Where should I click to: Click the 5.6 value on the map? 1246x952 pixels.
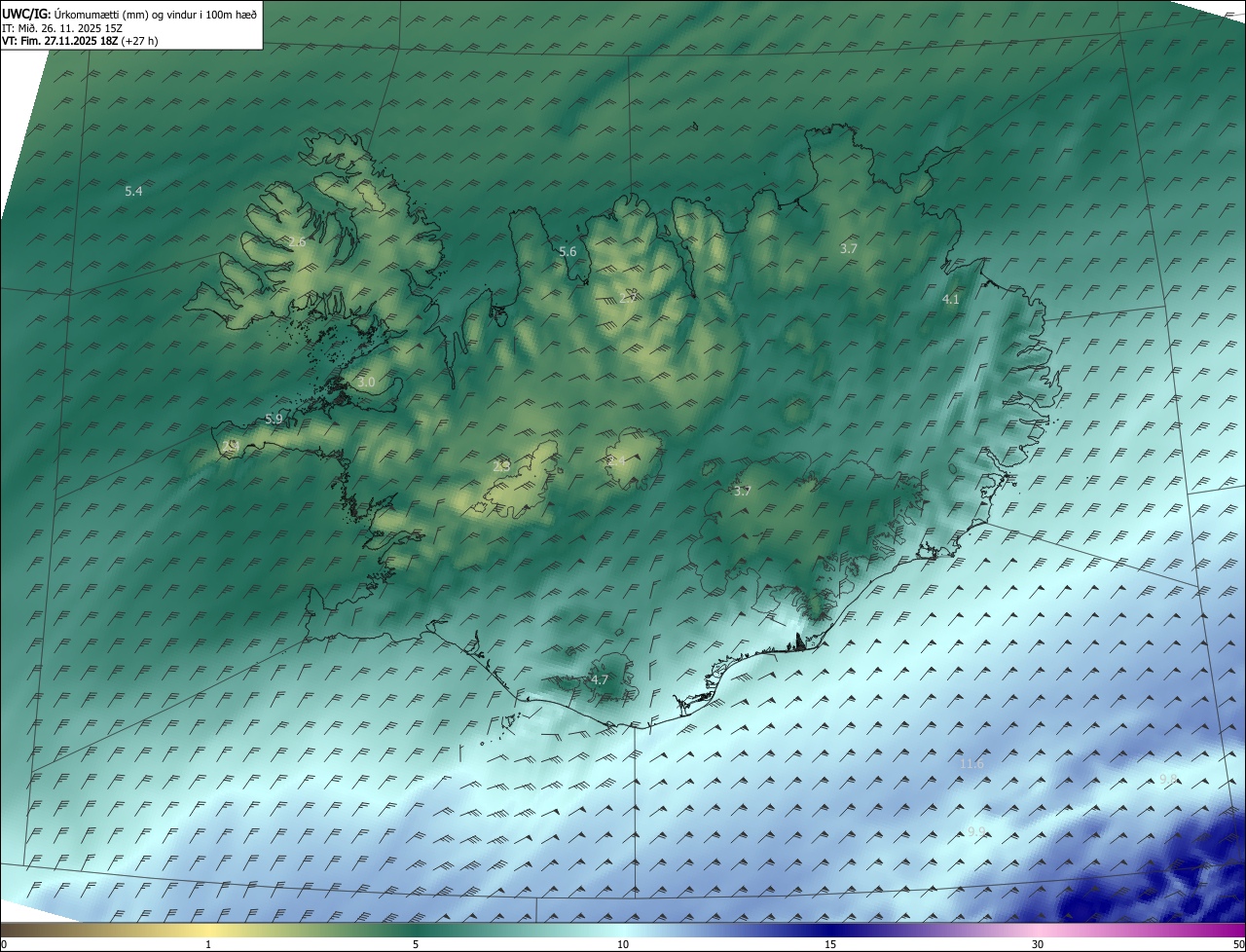pos(568,252)
